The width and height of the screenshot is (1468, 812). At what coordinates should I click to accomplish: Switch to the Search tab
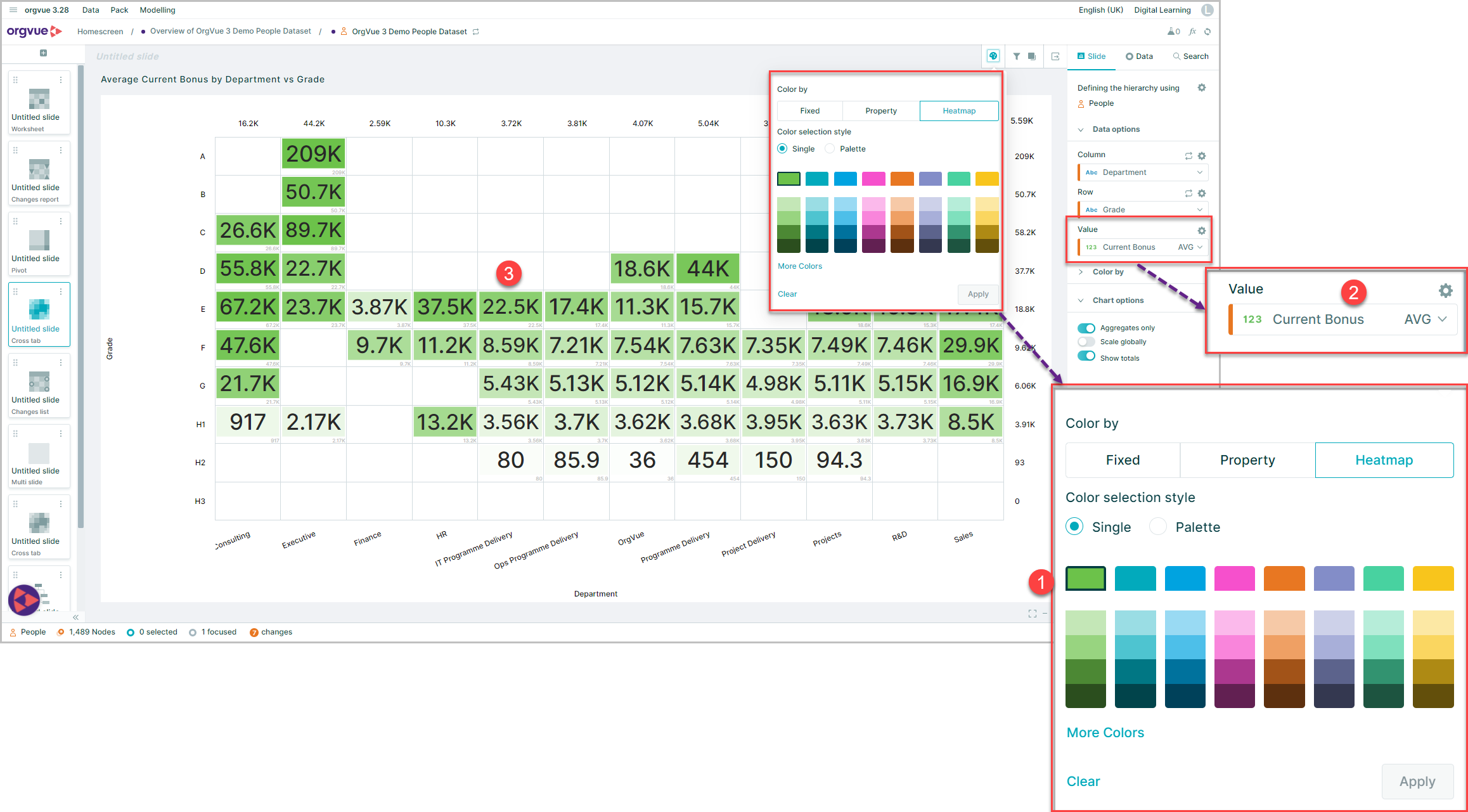tap(1190, 56)
